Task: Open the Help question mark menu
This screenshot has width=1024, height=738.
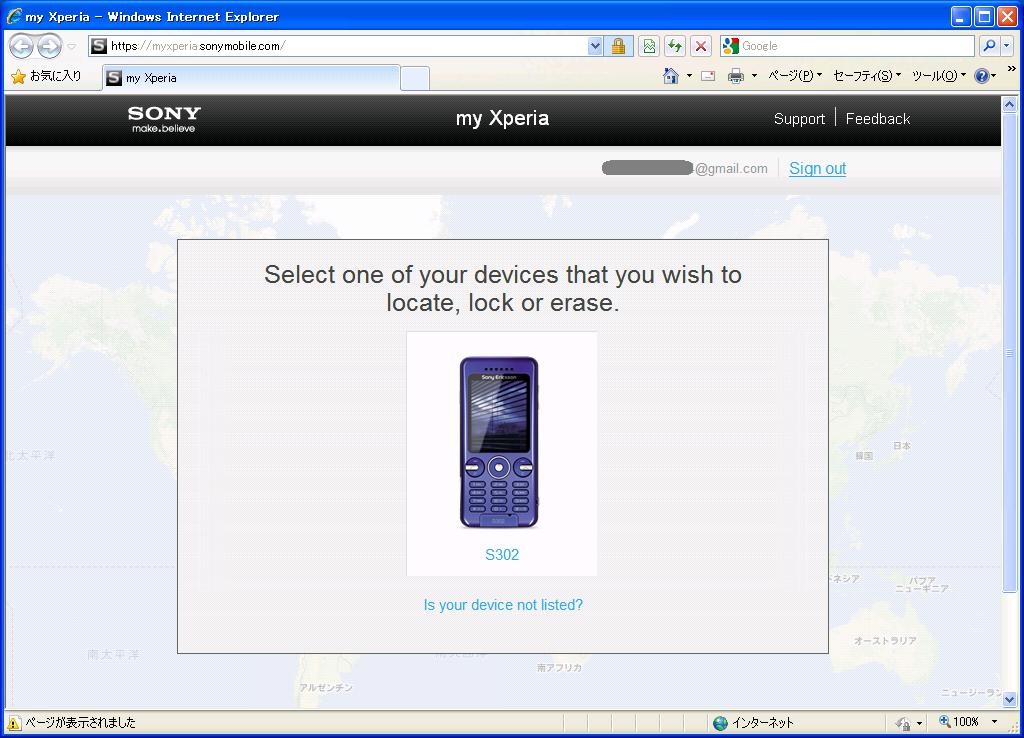Action: coord(985,76)
